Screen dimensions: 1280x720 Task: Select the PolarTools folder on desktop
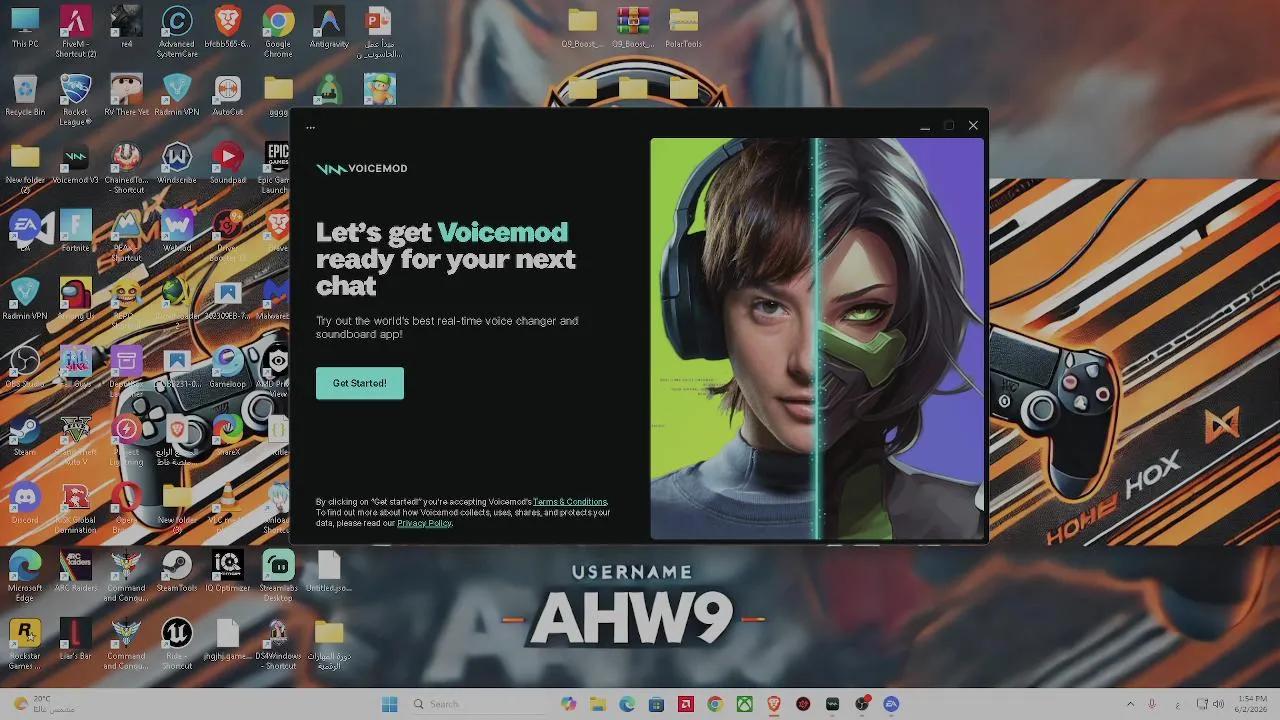683,28
